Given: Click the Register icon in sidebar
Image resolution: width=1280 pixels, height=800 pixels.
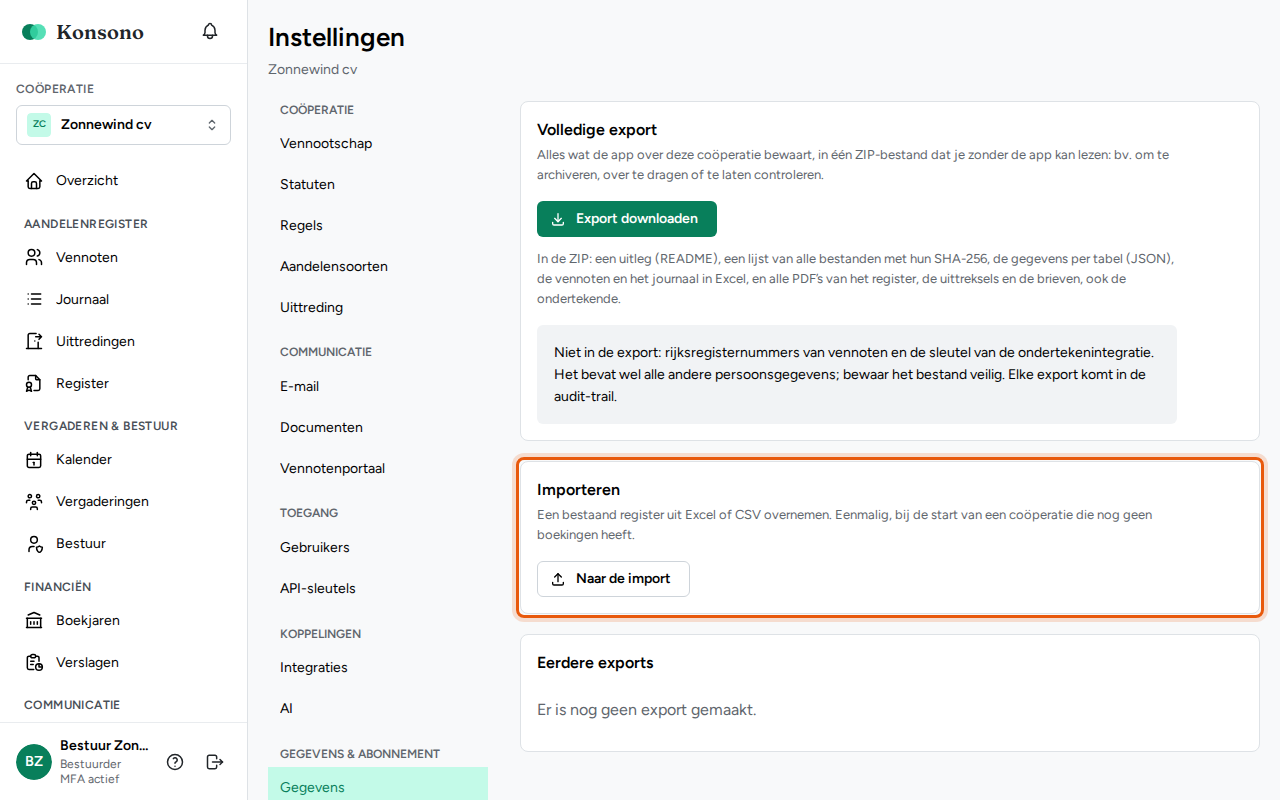Looking at the screenshot, I should click(35, 384).
